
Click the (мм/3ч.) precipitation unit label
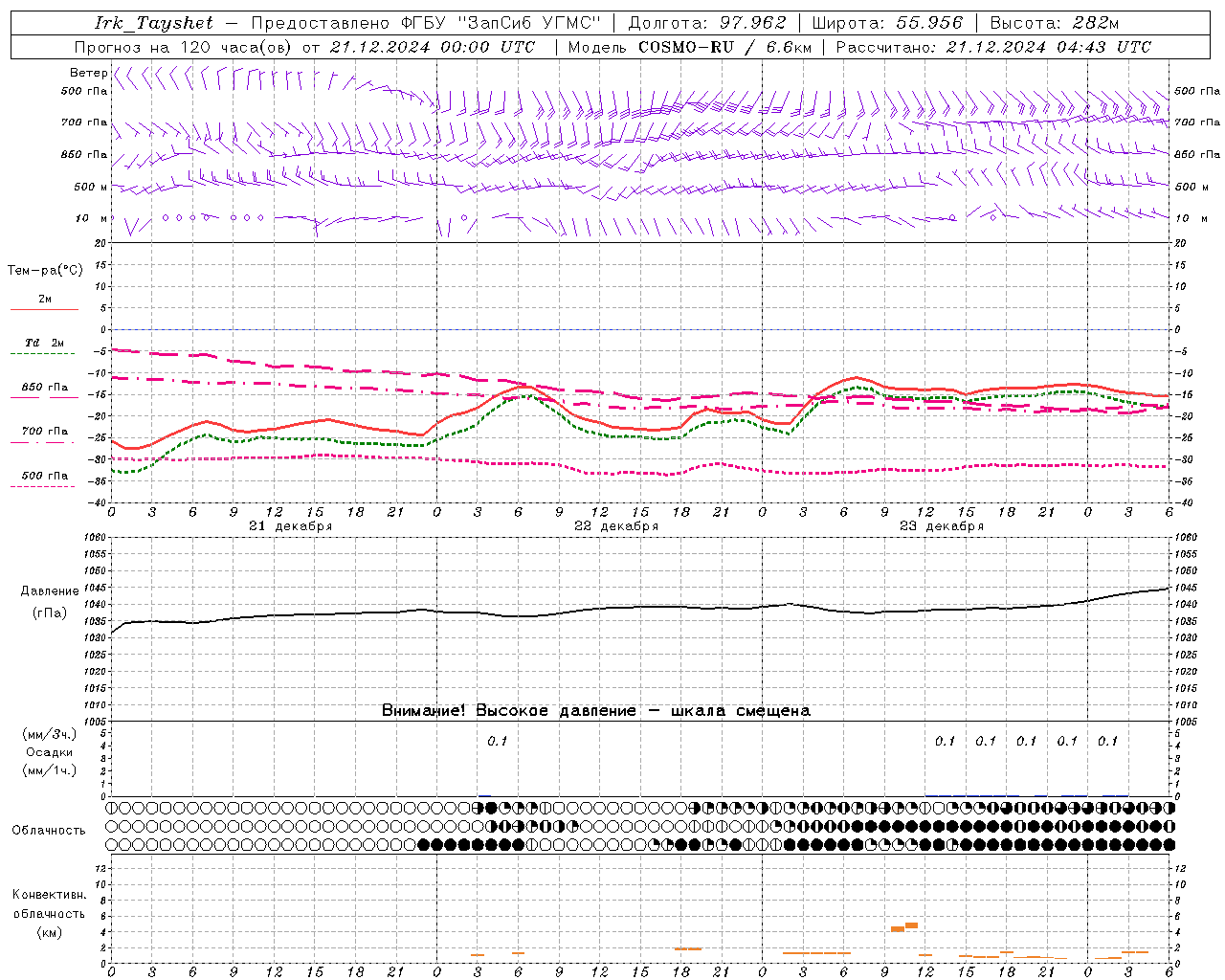point(50,734)
